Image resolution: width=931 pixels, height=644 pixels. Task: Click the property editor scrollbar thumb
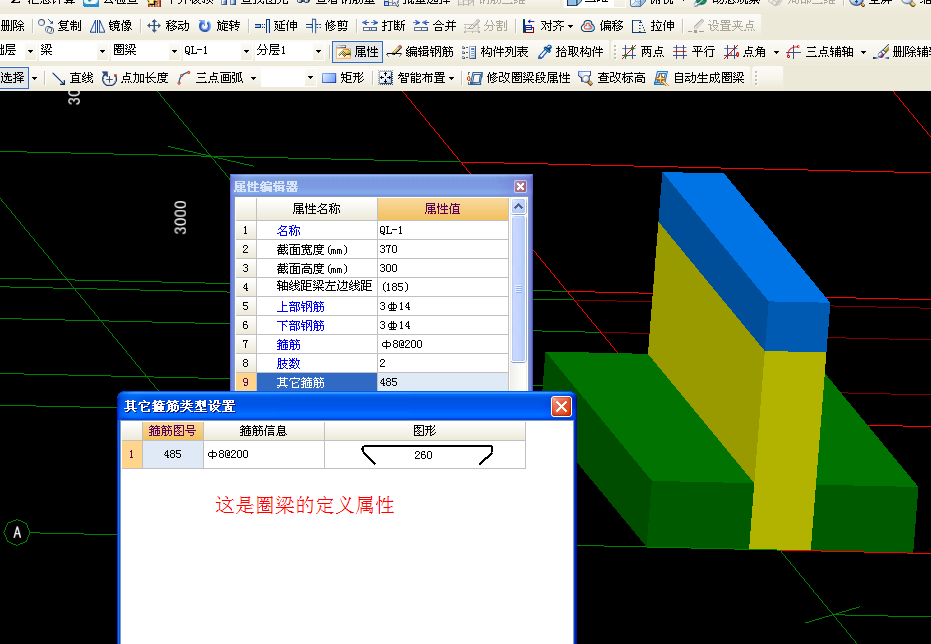pos(518,288)
